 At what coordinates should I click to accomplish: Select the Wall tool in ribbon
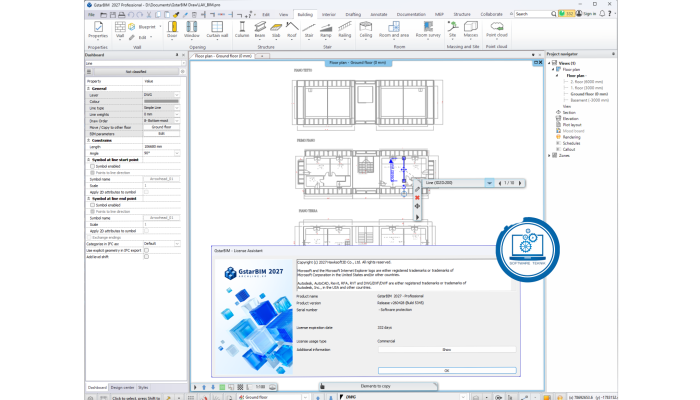120,30
